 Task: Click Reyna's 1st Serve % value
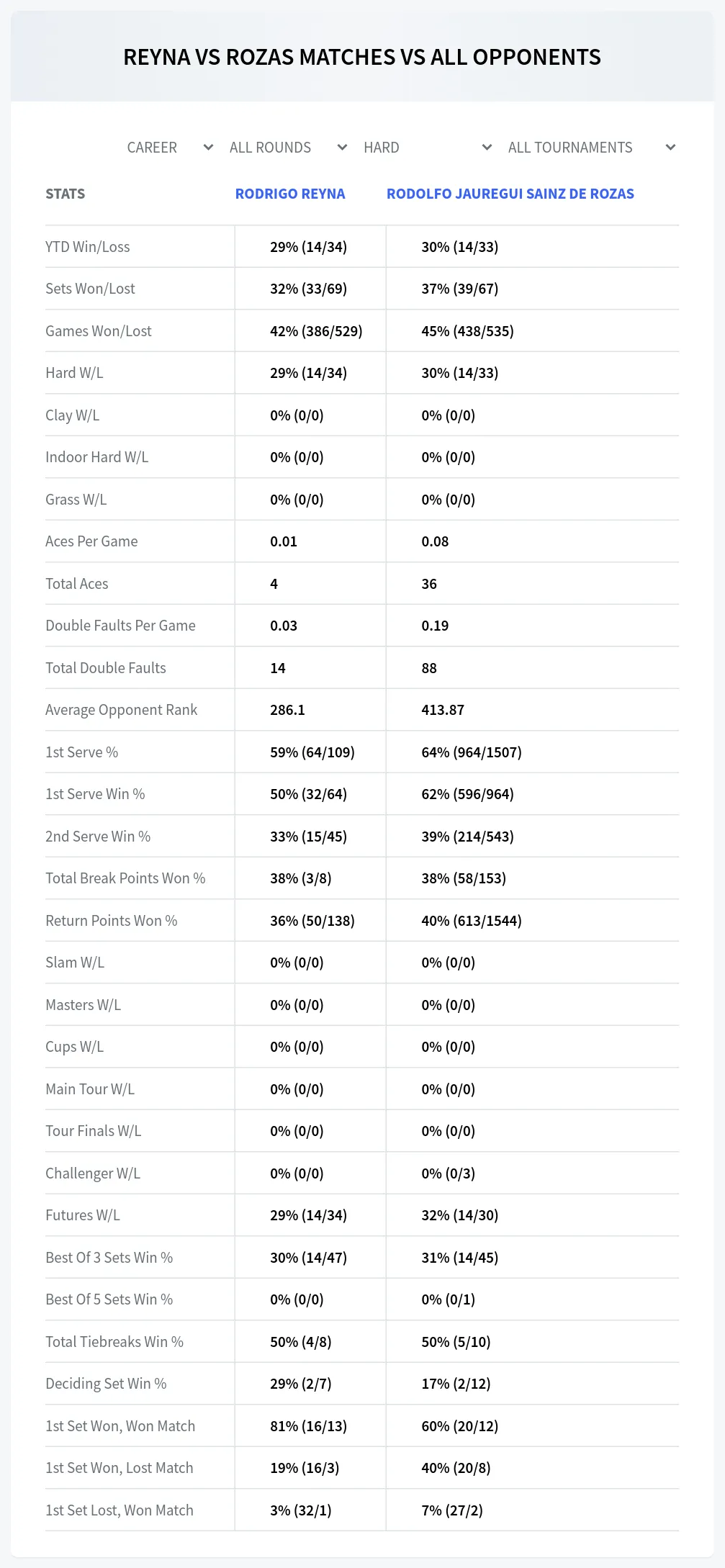tap(312, 752)
